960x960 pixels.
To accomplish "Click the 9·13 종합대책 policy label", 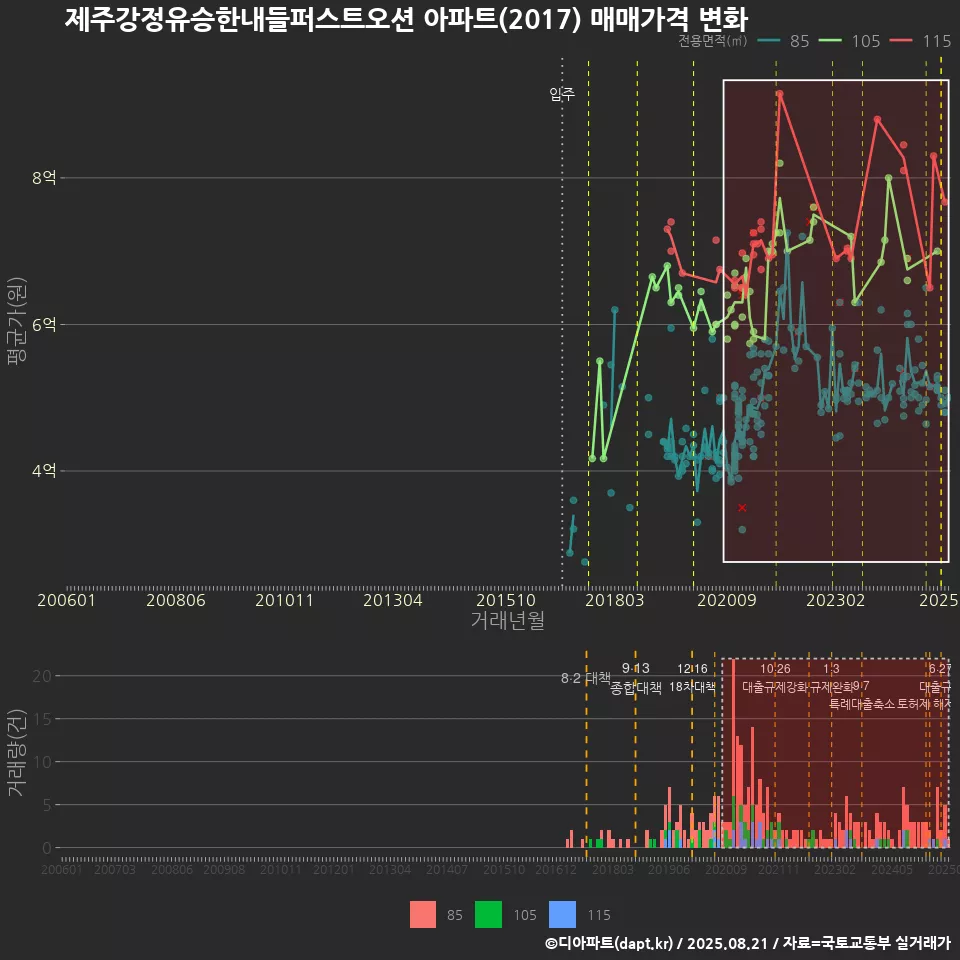I will (636, 678).
